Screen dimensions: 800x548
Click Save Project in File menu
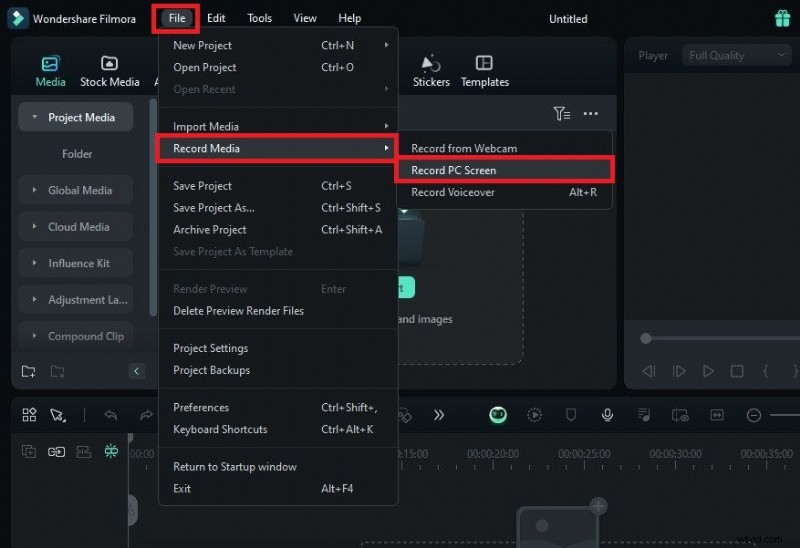click(x=278, y=186)
